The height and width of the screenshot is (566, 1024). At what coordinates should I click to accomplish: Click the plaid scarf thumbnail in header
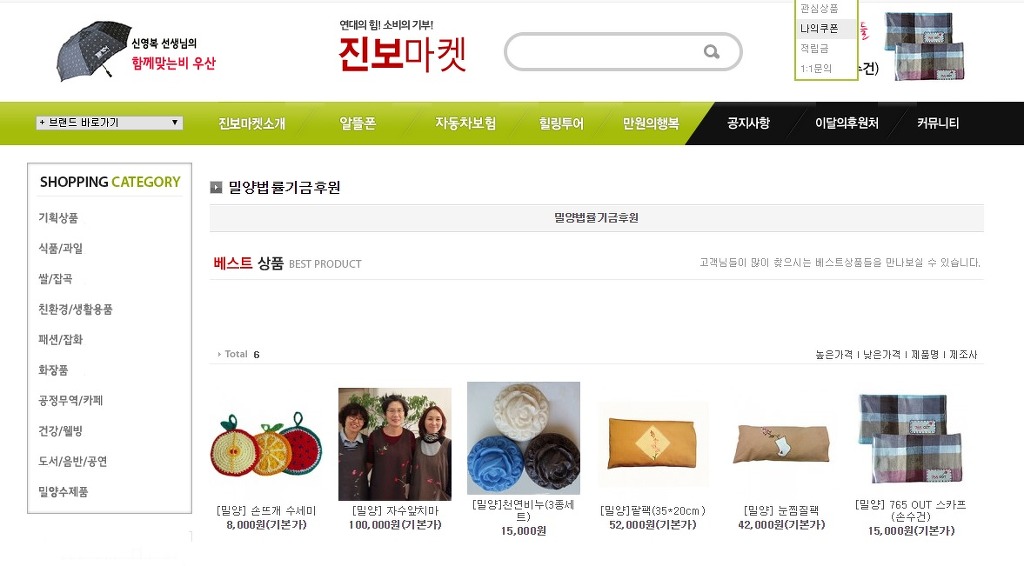point(925,46)
